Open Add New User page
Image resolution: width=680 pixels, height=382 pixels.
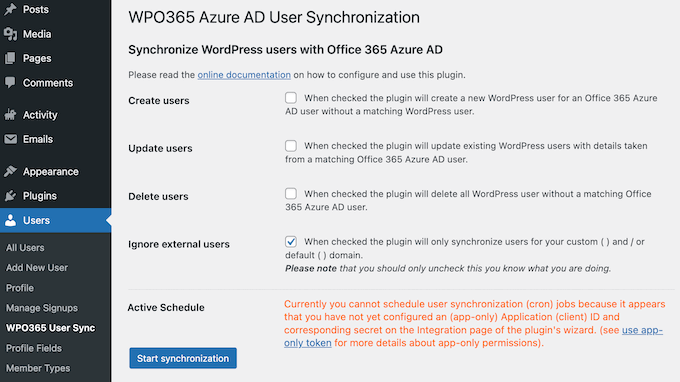click(37, 268)
